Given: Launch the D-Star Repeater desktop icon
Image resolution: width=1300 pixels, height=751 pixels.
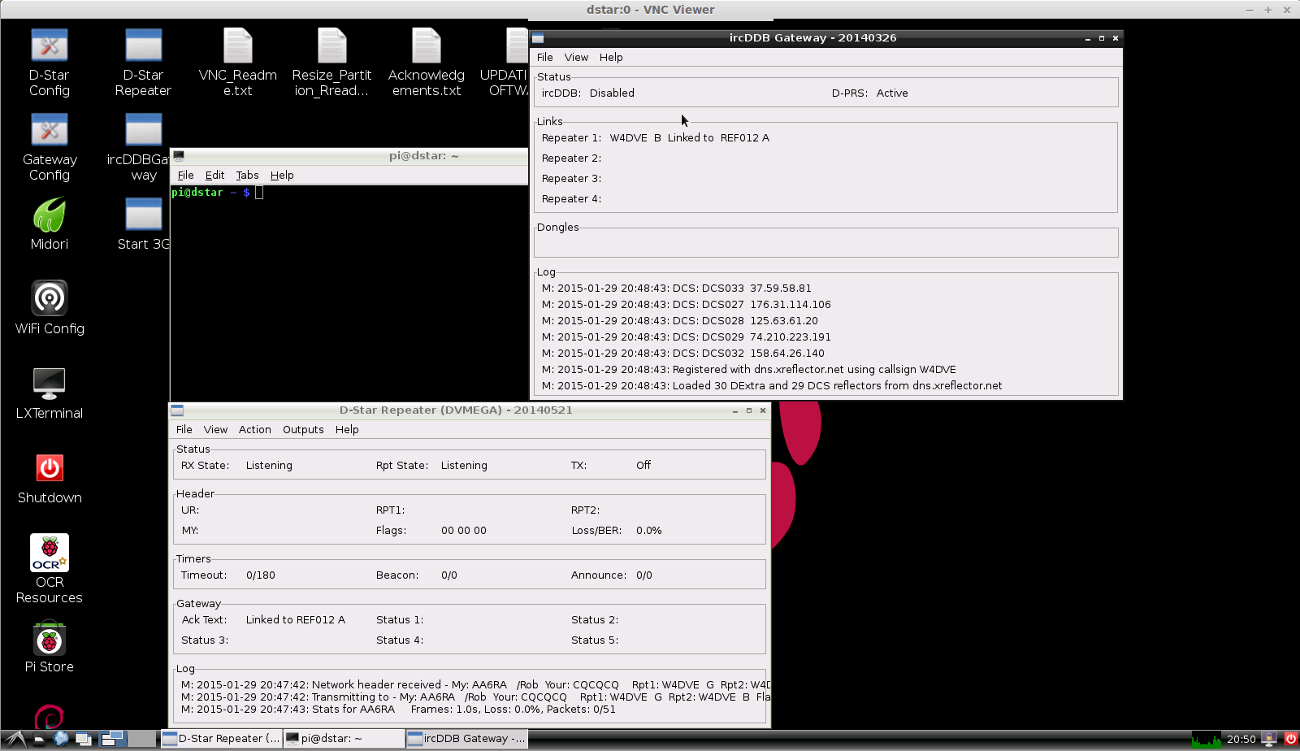Looking at the screenshot, I should click(x=143, y=63).
